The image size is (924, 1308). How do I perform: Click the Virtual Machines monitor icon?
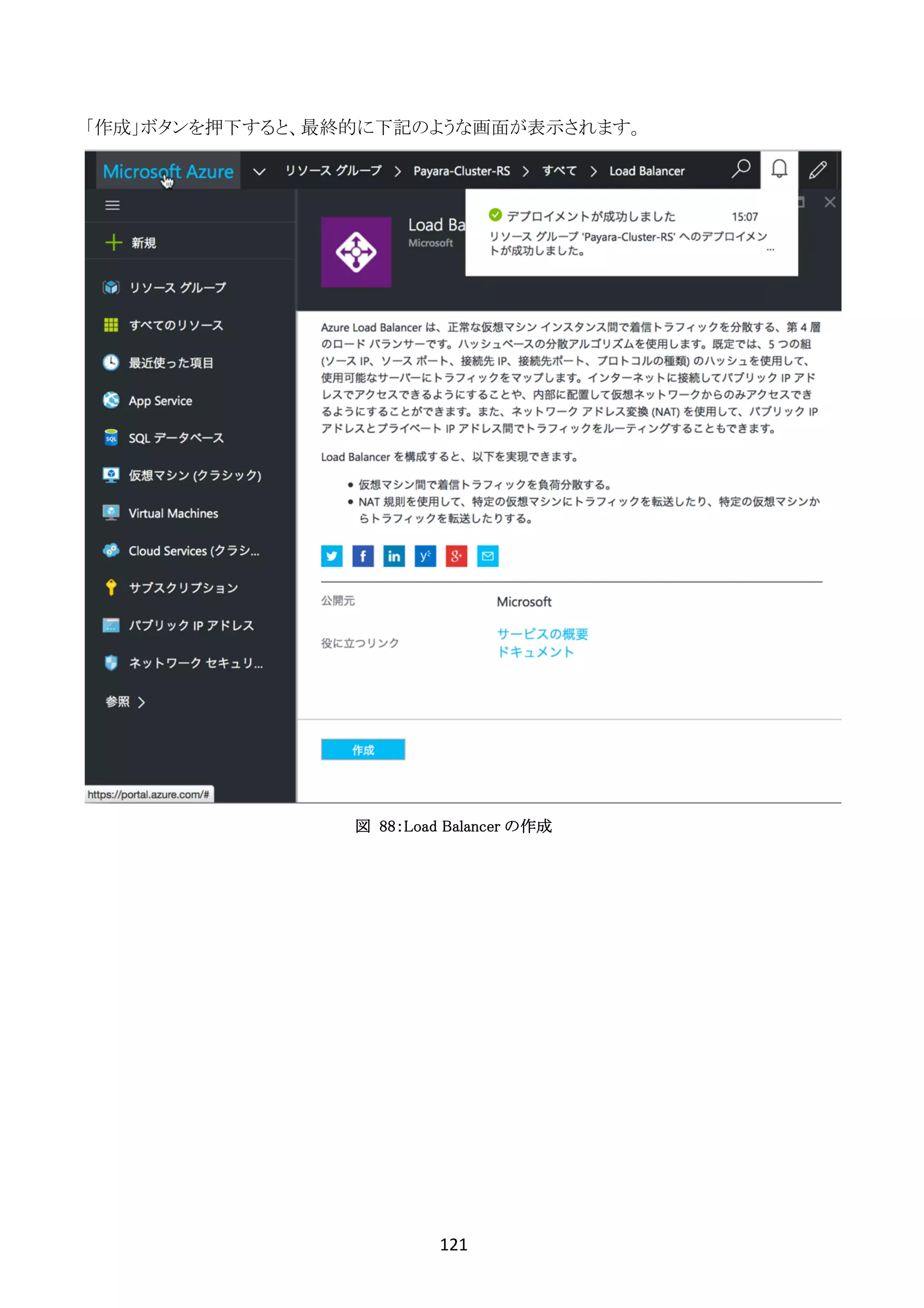pyautogui.click(x=111, y=513)
